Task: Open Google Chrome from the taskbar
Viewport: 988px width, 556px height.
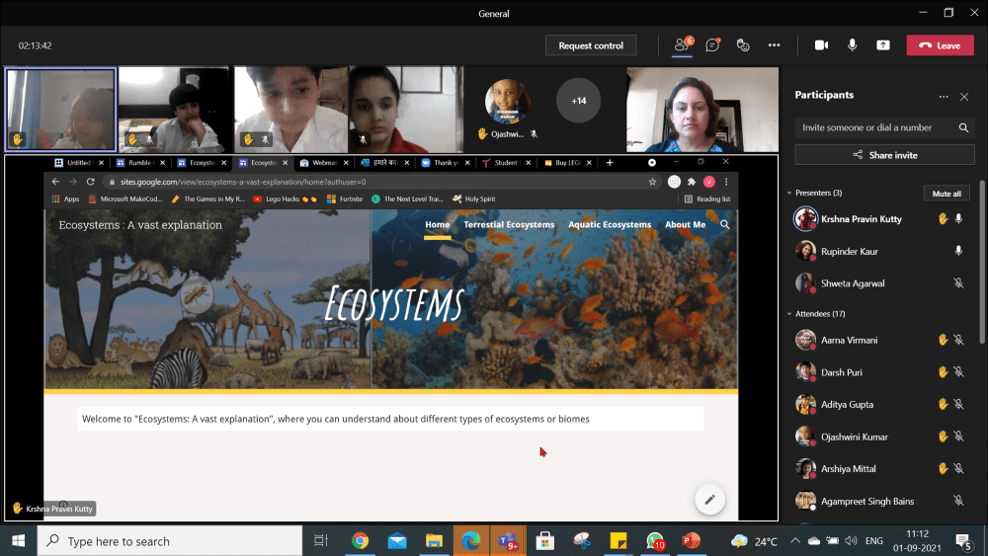Action: (x=360, y=541)
